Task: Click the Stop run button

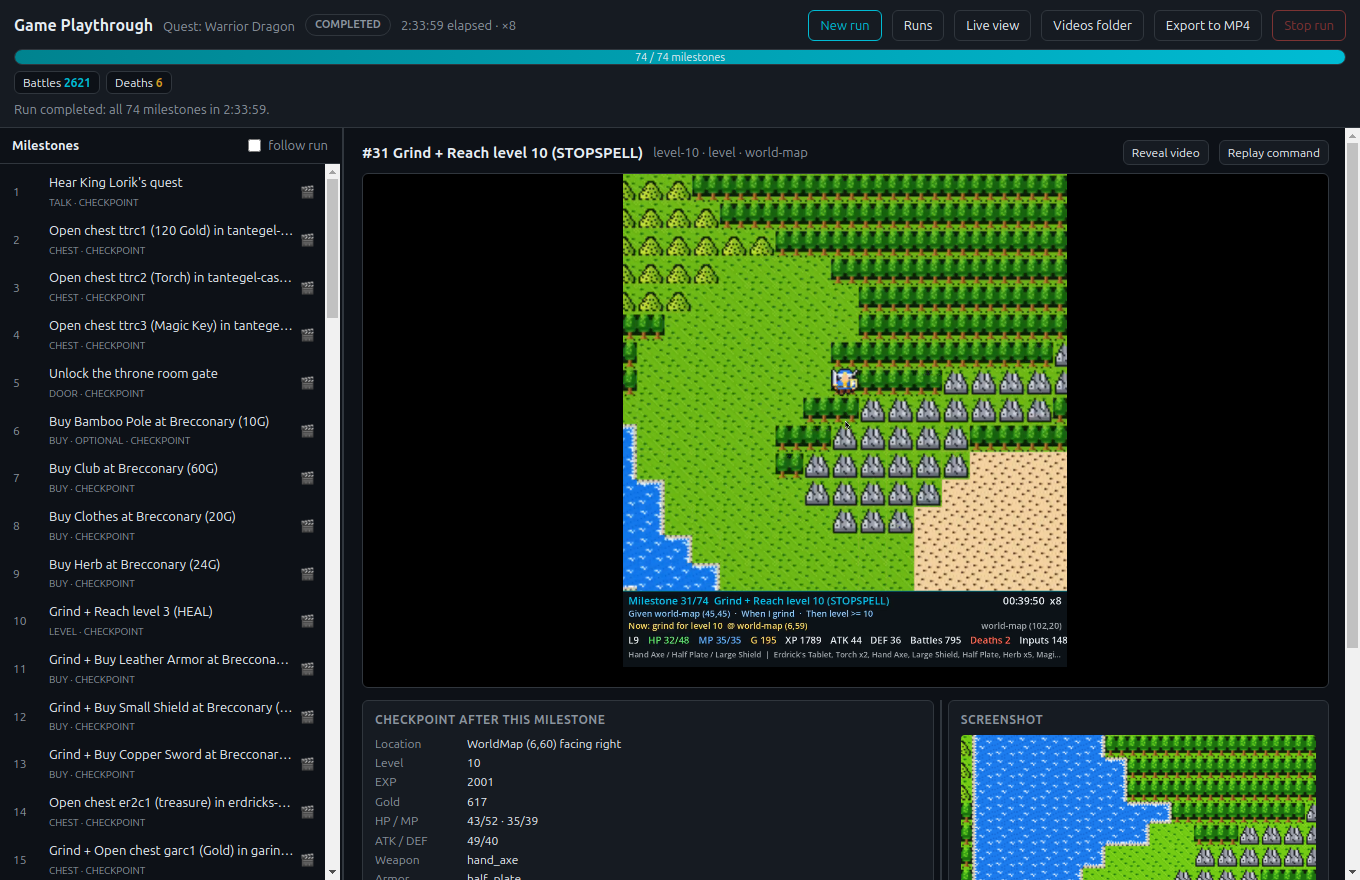Action: tap(1309, 25)
